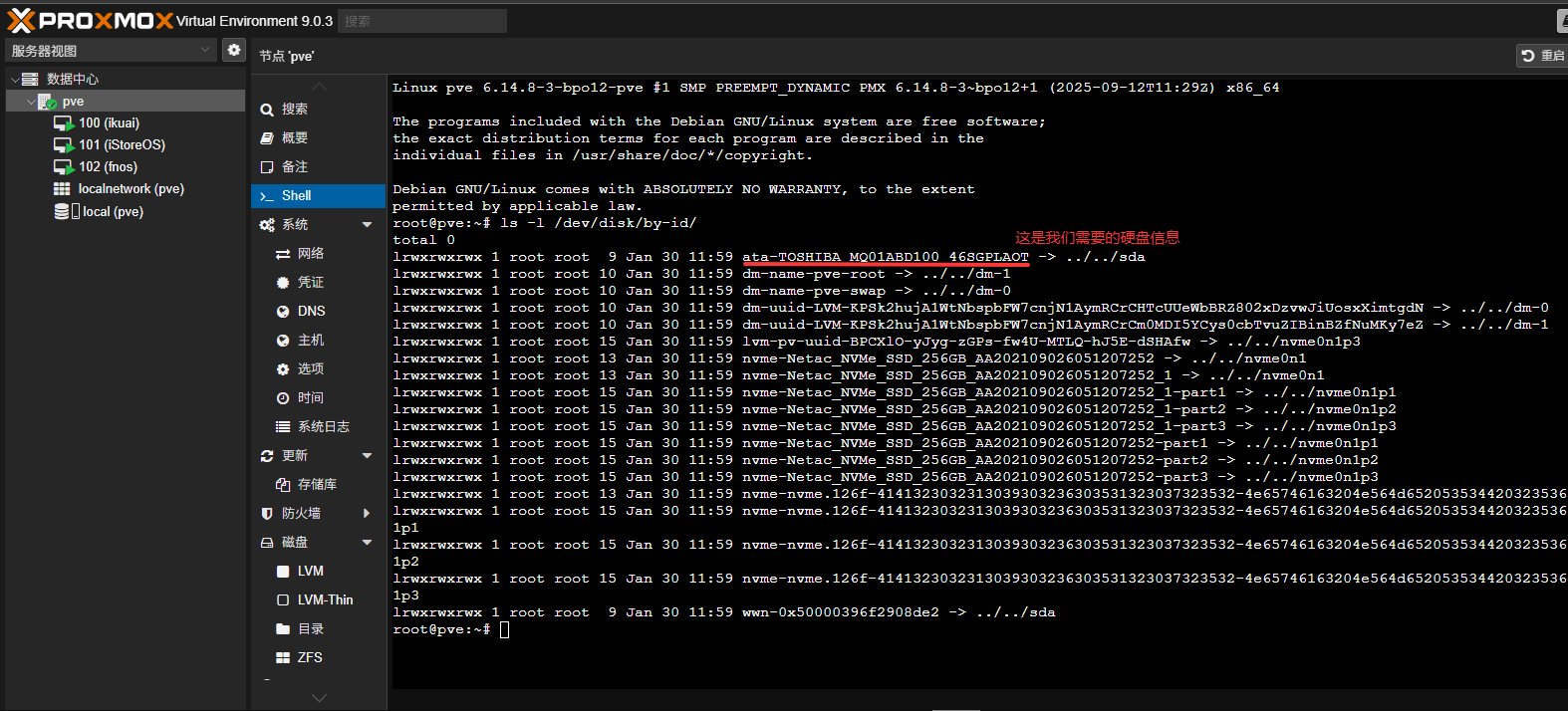Click the VM 102 (fnos) monitor icon
The image size is (1568, 711).
pos(64,167)
